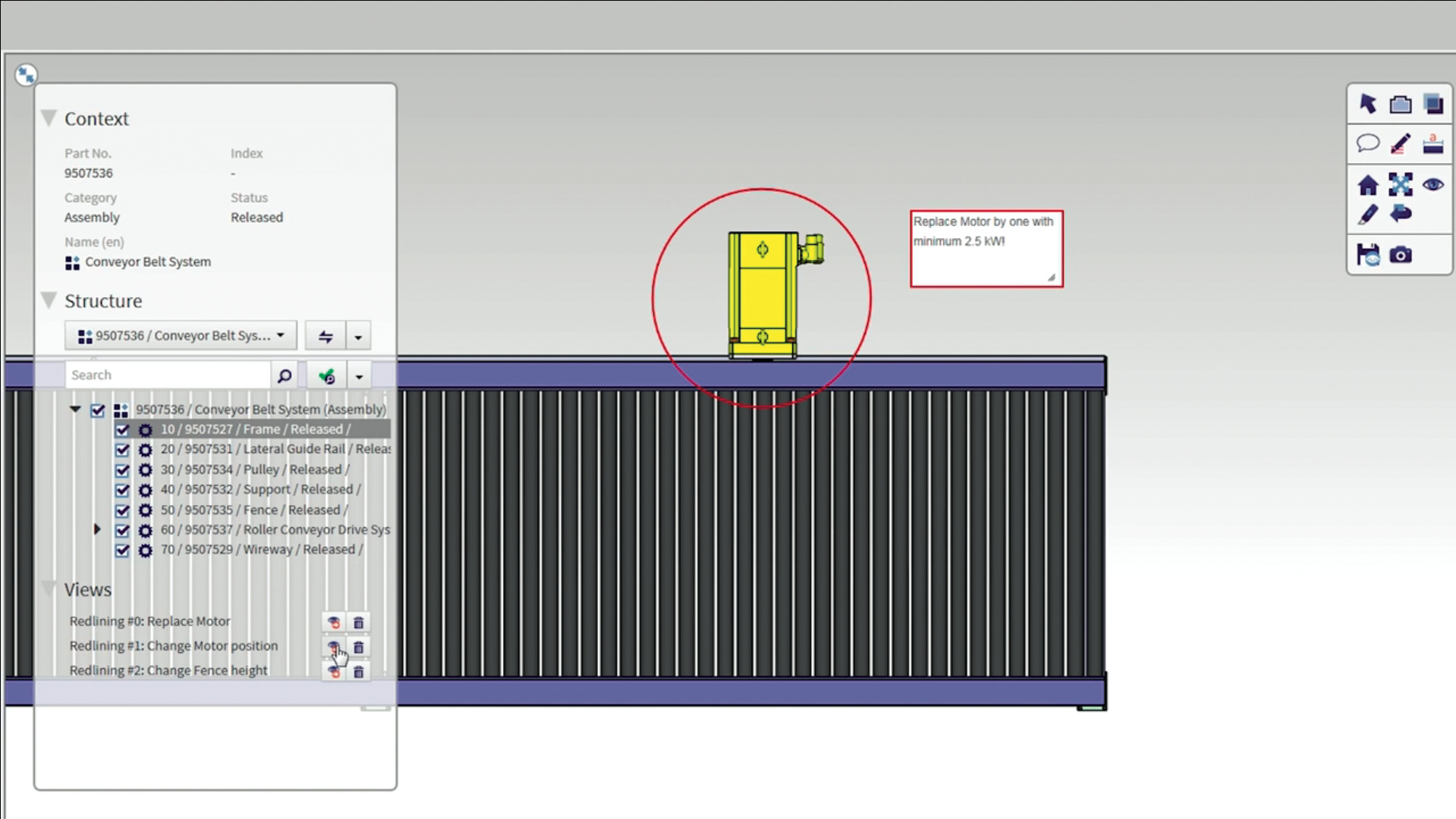
Task: Collapse the Context section
Action: tap(49, 118)
